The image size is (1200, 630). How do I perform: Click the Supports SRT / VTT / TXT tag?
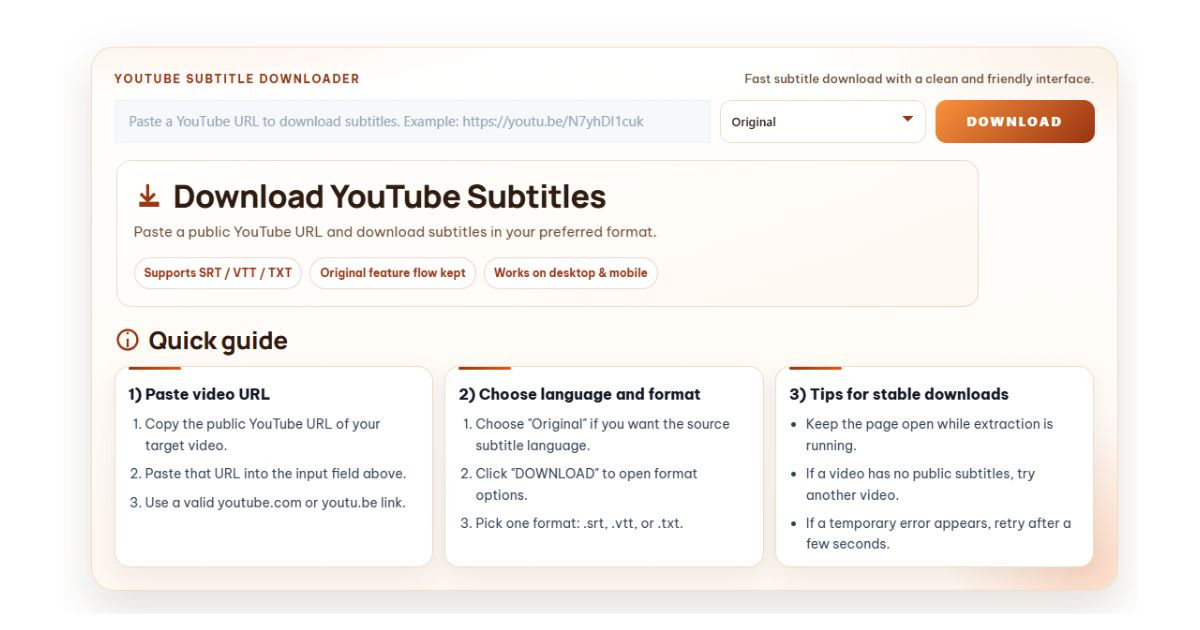(x=218, y=273)
